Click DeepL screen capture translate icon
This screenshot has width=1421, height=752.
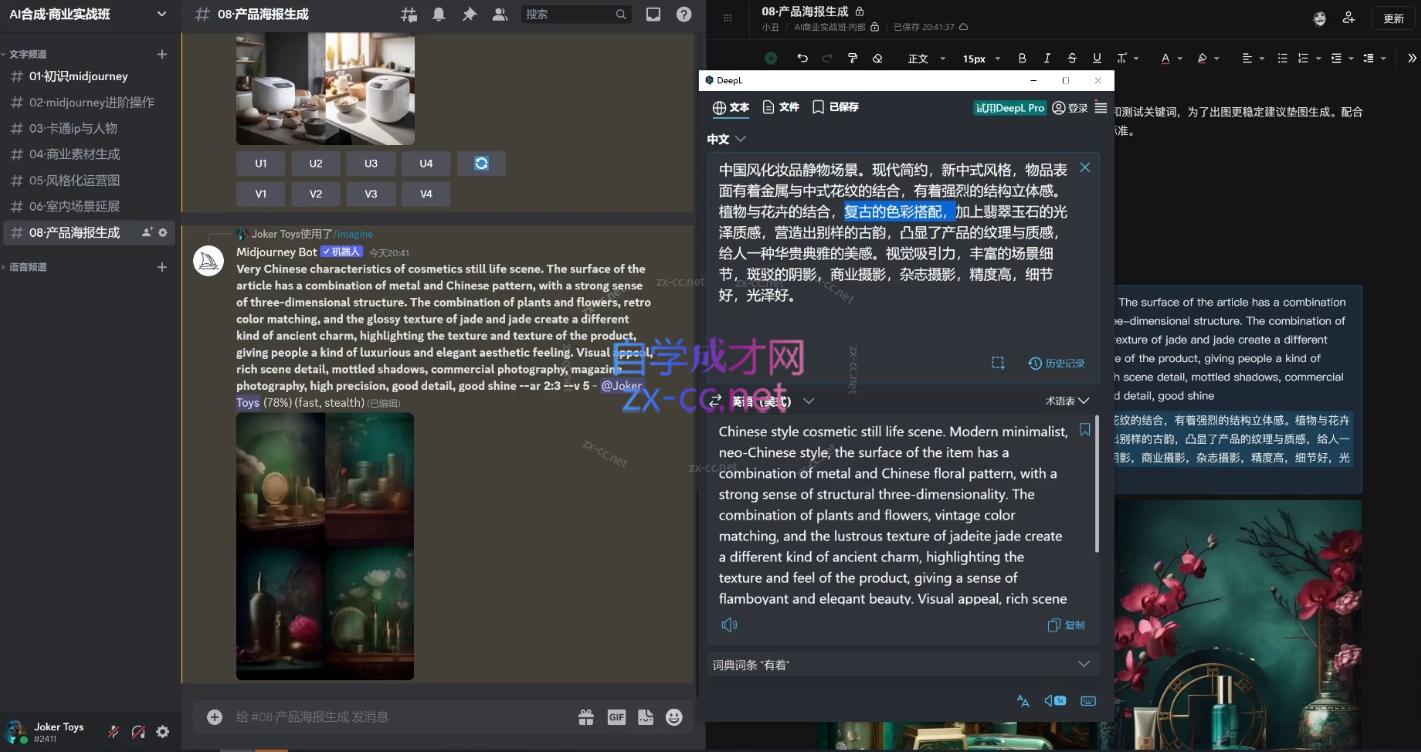point(998,363)
